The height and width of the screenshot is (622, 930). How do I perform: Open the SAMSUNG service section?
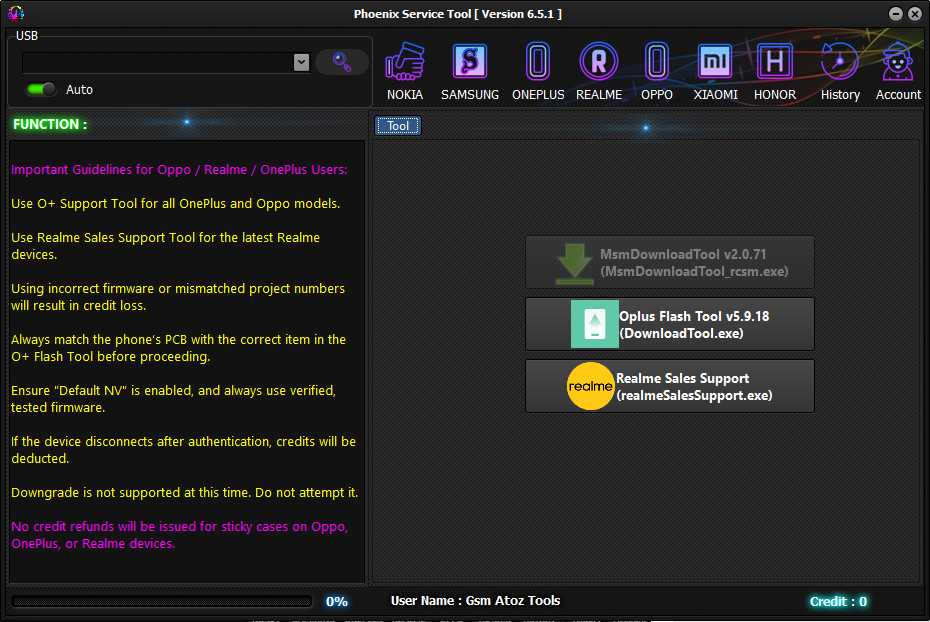coord(469,65)
